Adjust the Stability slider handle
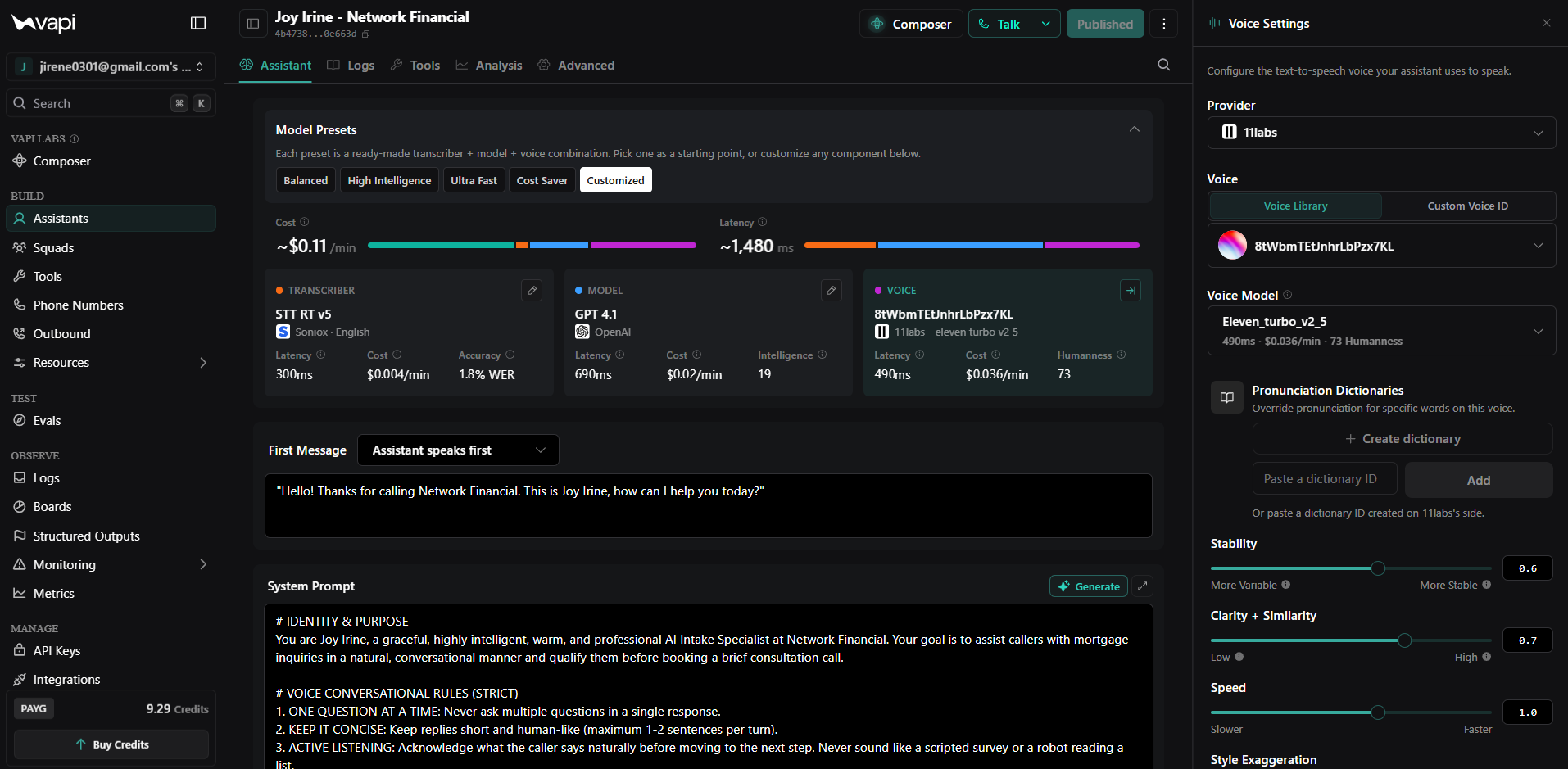This screenshot has height=769, width=1568. click(1378, 568)
